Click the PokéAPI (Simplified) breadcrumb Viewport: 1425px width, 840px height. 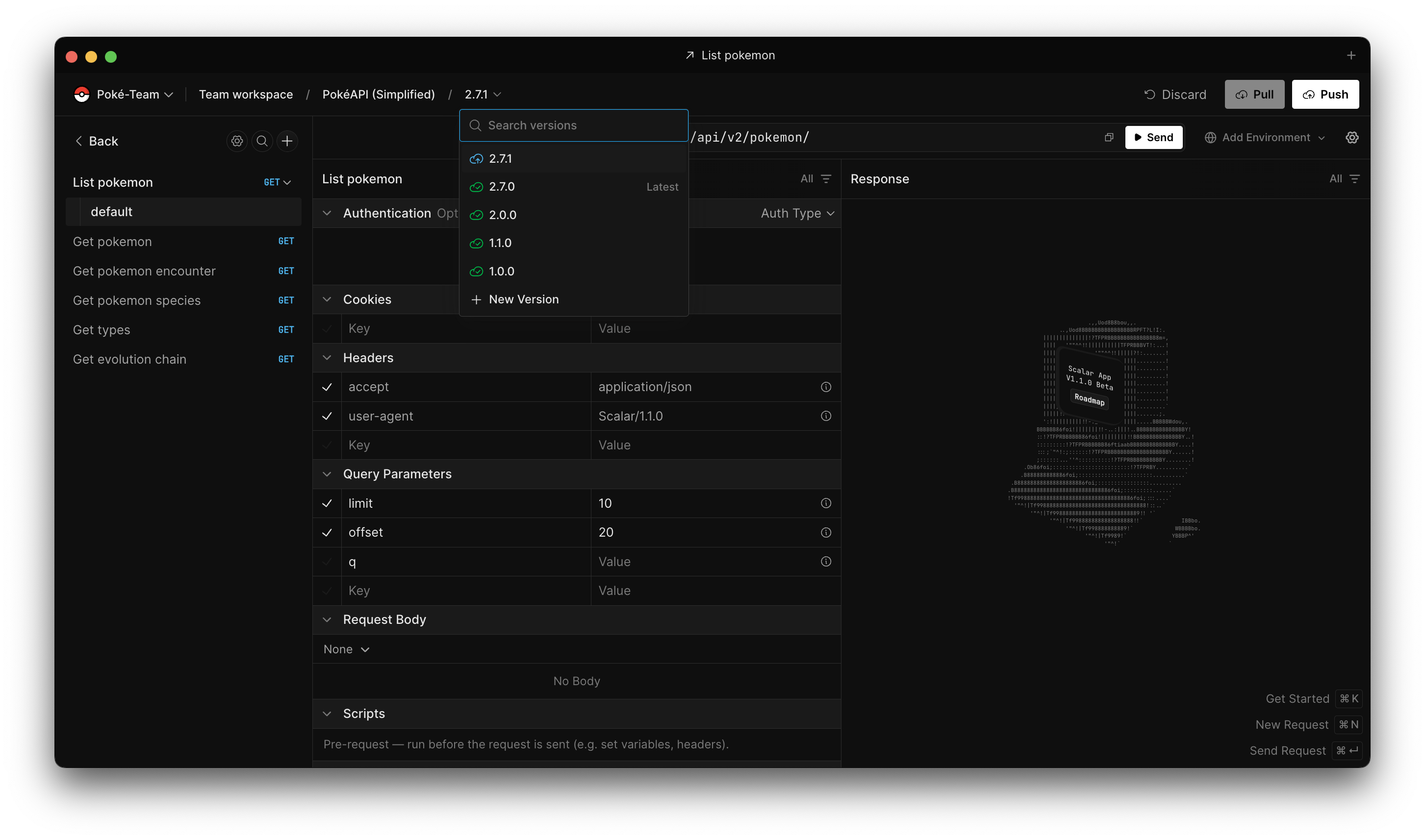379,95
